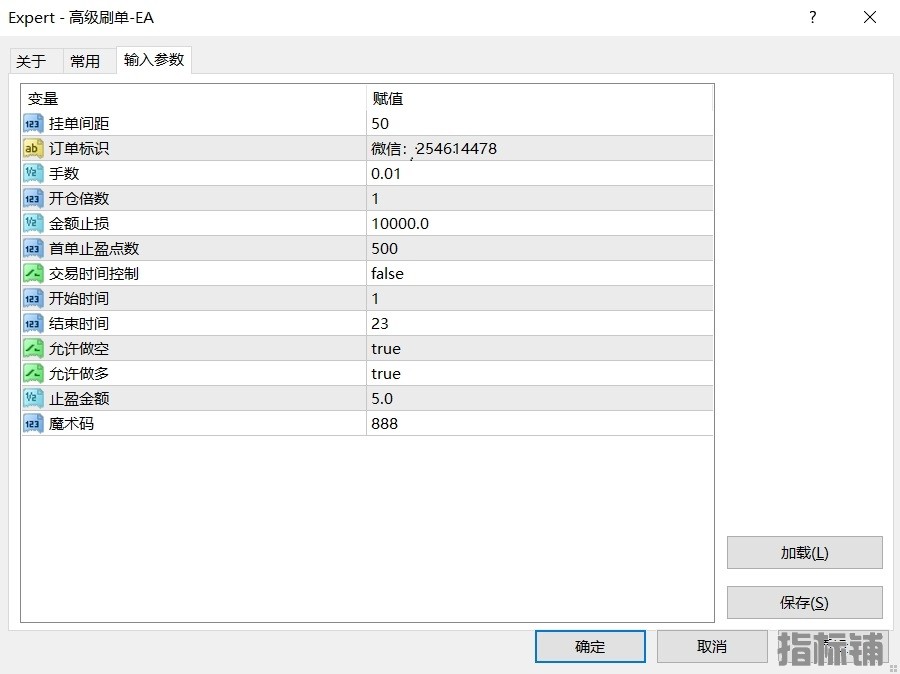Select the 金额止损 variable name
This screenshot has width=900, height=674.
(79, 223)
